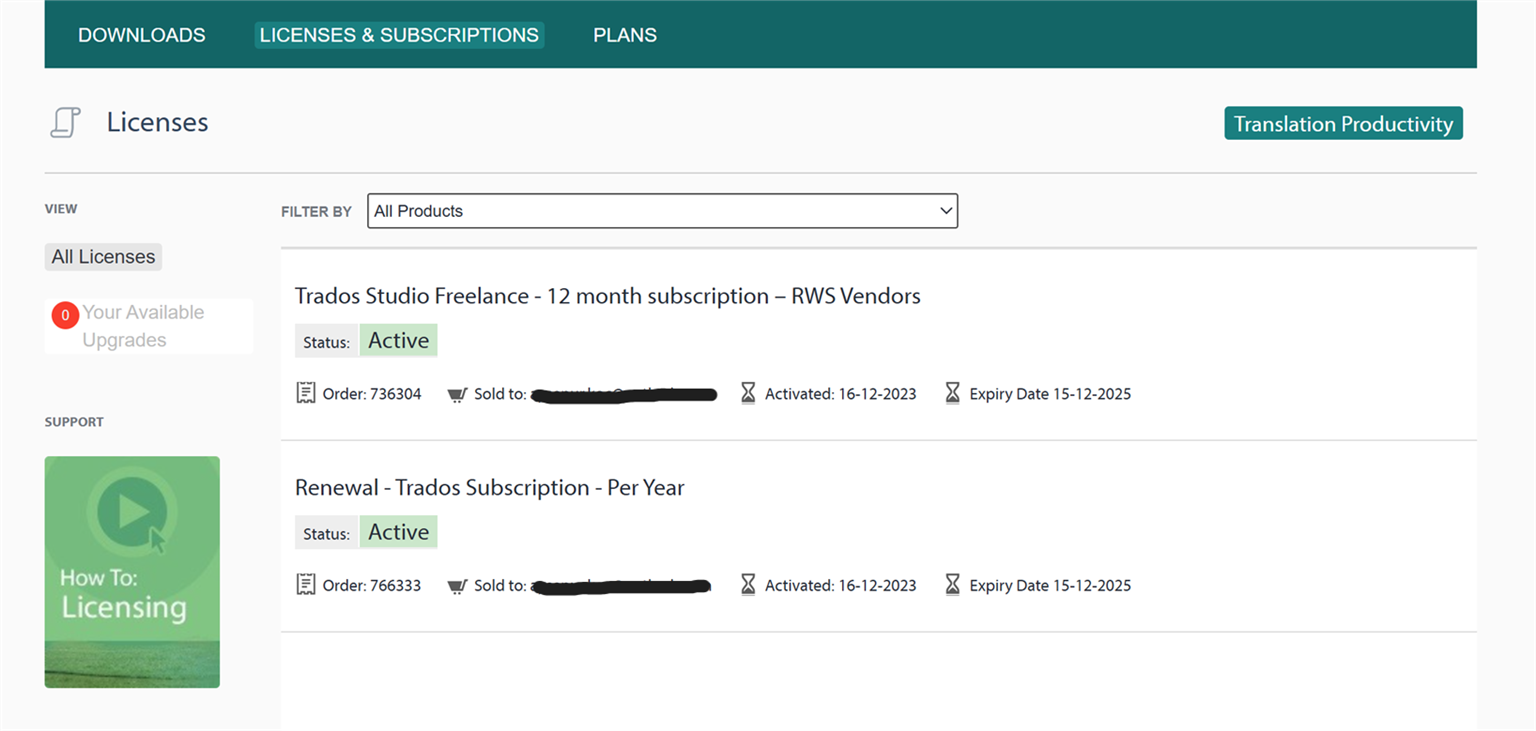Click the order document icon for order 766333
The width and height of the screenshot is (1536, 731).
[306, 585]
